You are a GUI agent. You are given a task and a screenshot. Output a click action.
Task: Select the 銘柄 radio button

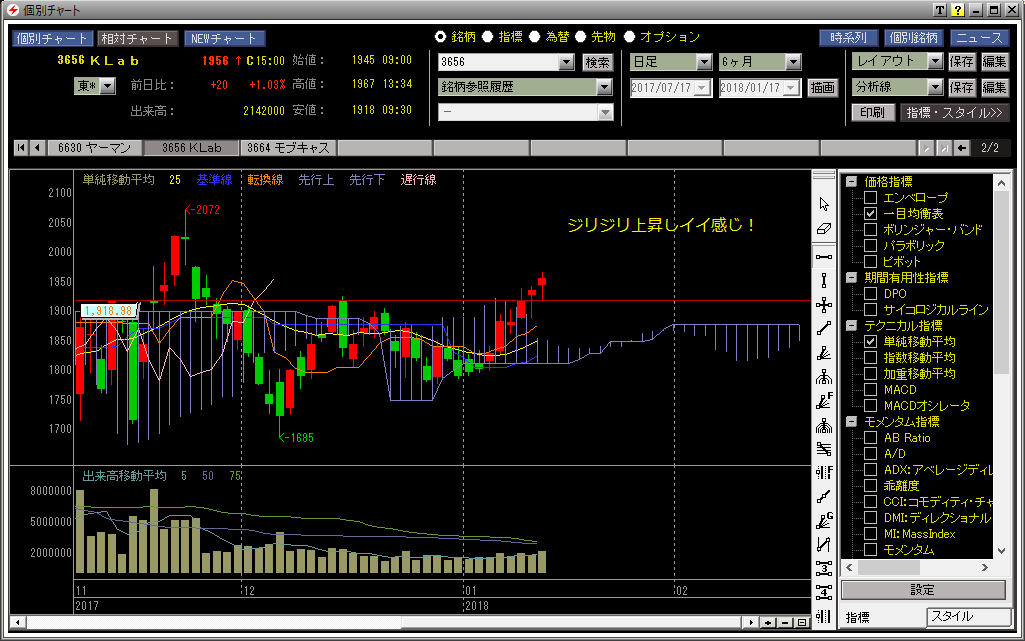pos(441,37)
